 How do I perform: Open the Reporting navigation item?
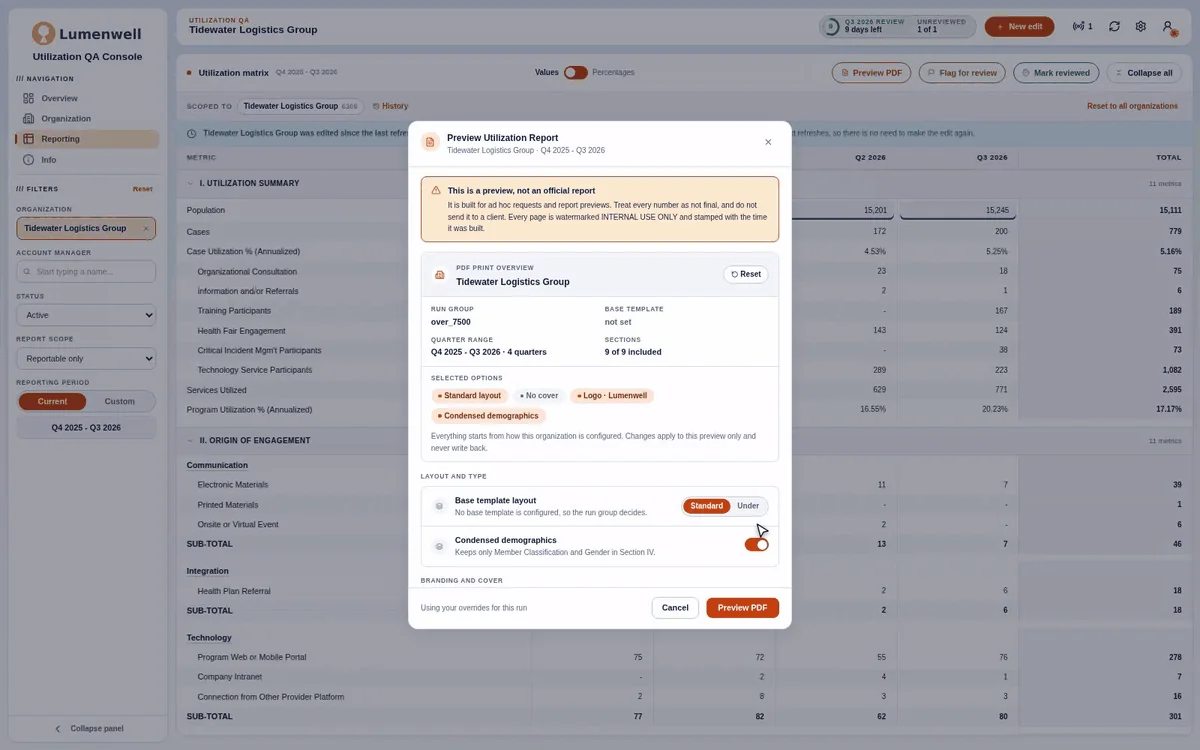tap(87, 139)
